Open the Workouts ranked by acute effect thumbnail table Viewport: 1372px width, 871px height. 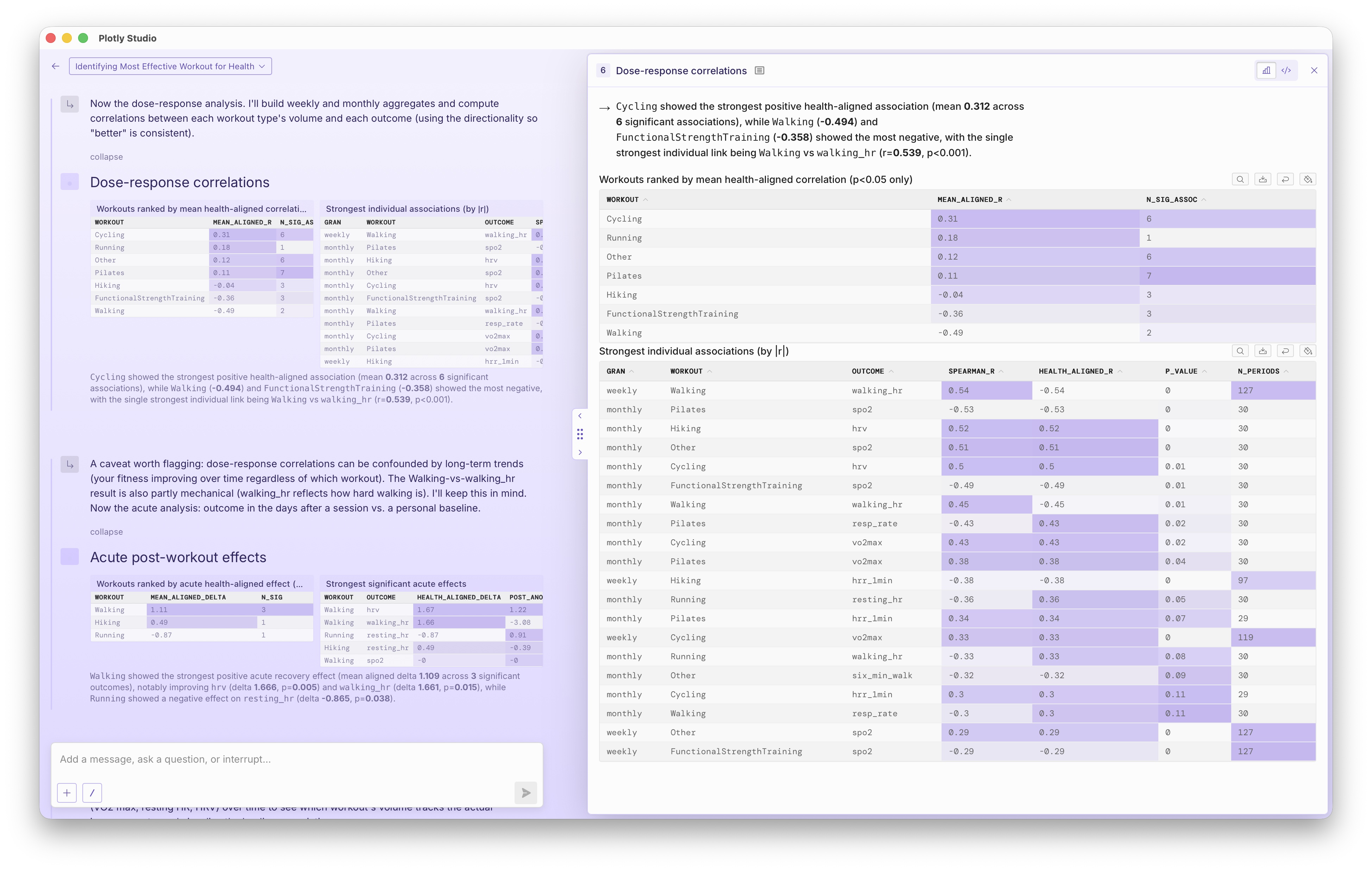pyautogui.click(x=202, y=609)
